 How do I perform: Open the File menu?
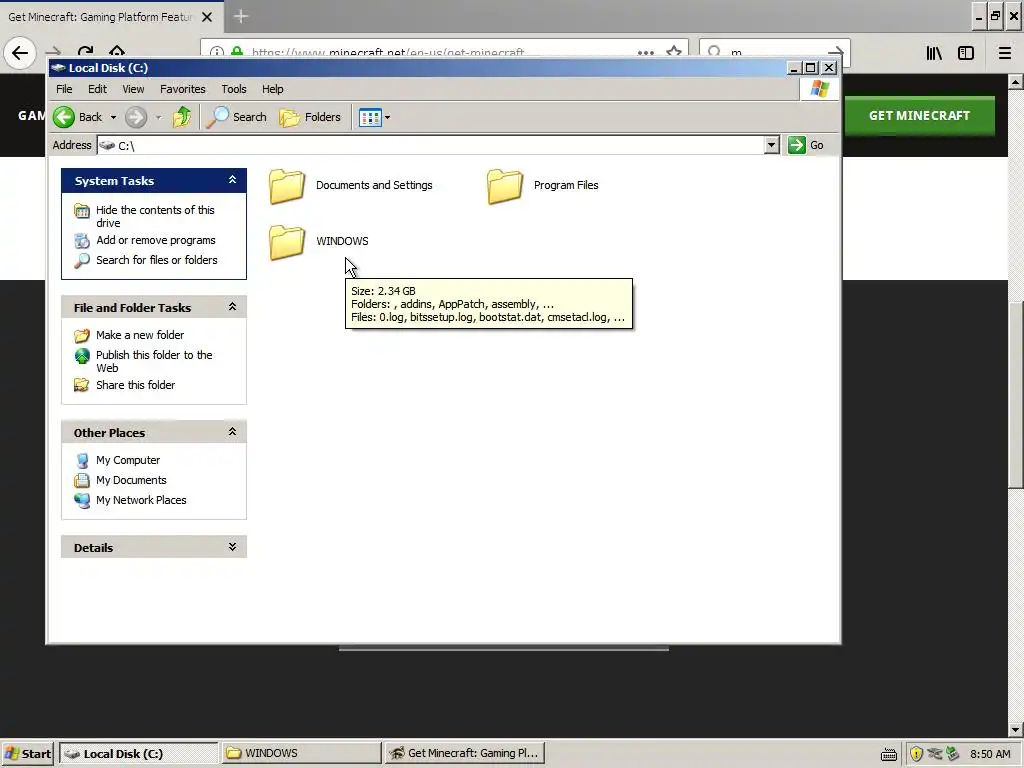click(64, 89)
